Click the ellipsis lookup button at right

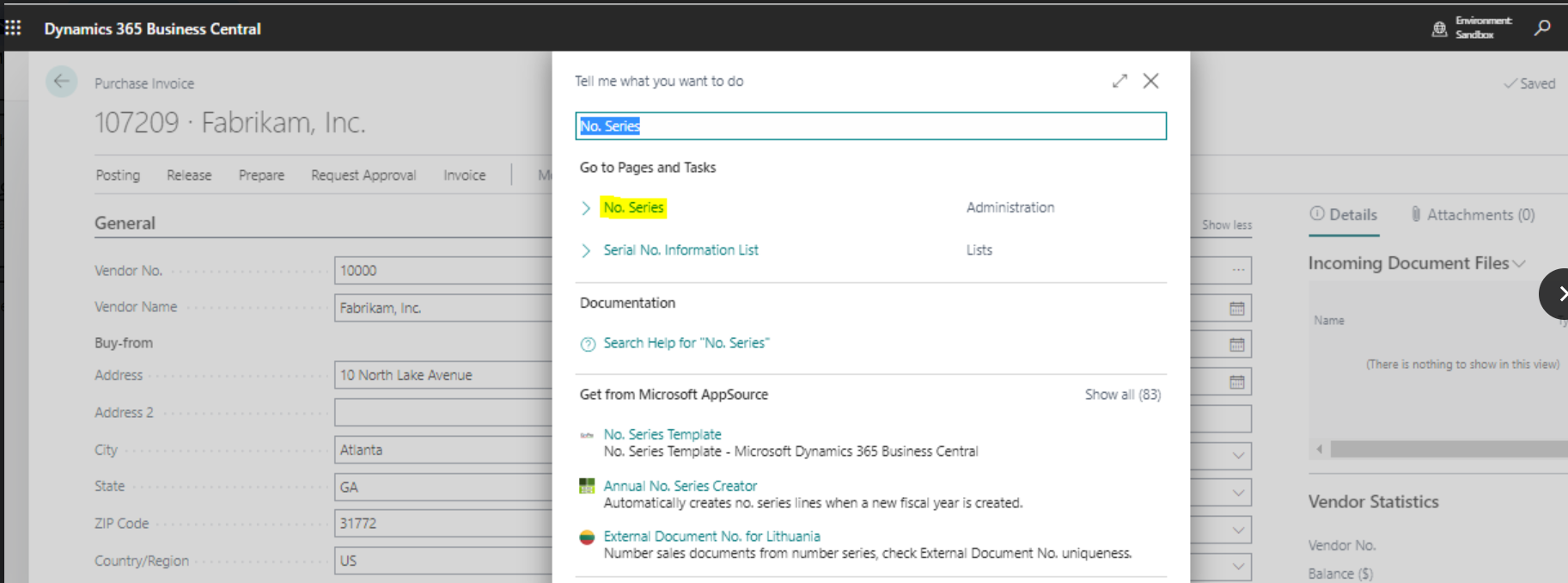[x=1238, y=270]
